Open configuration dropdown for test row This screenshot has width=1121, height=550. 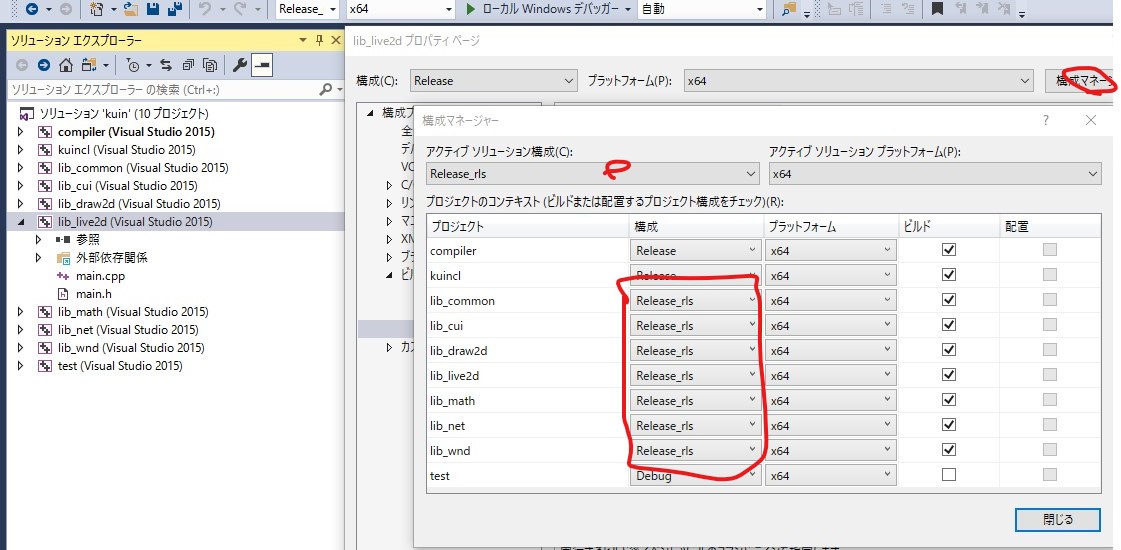[694, 476]
